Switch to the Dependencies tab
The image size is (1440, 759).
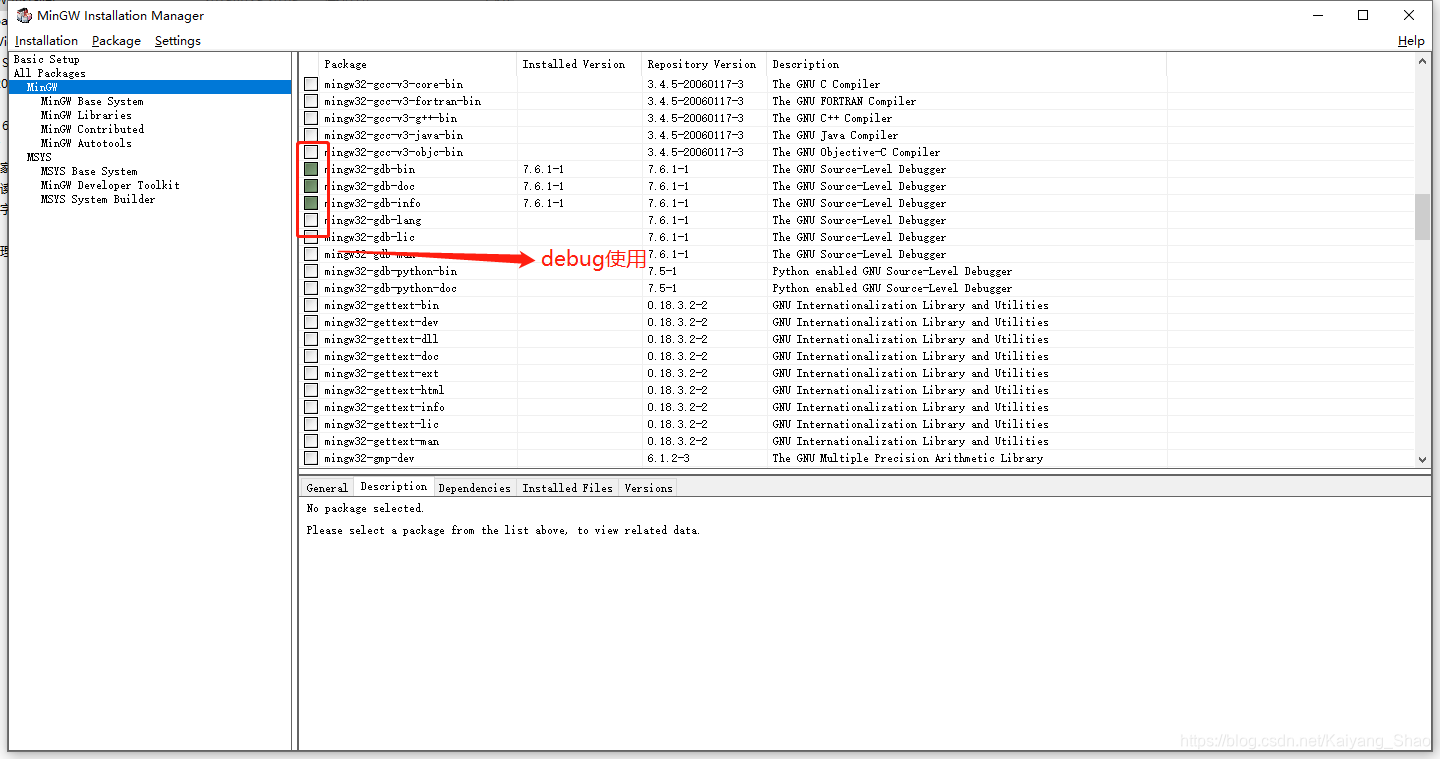[474, 488]
